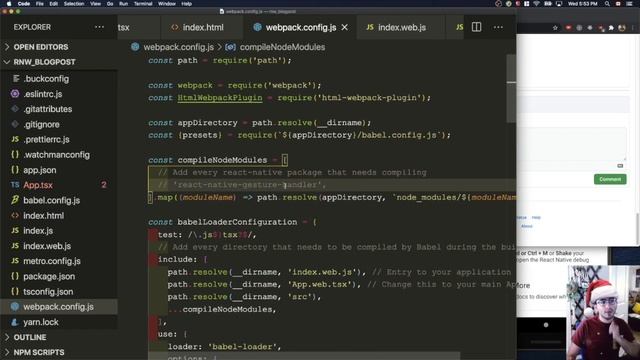Open package.json file
The image size is (640, 360).
pos(49,276)
